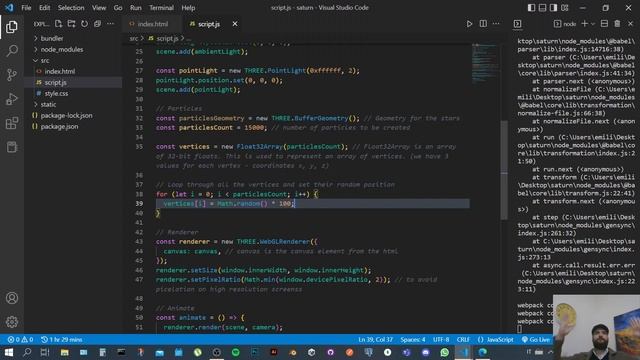
Task: Click the particlesCount value 15000 on line 33
Action: pos(254,128)
